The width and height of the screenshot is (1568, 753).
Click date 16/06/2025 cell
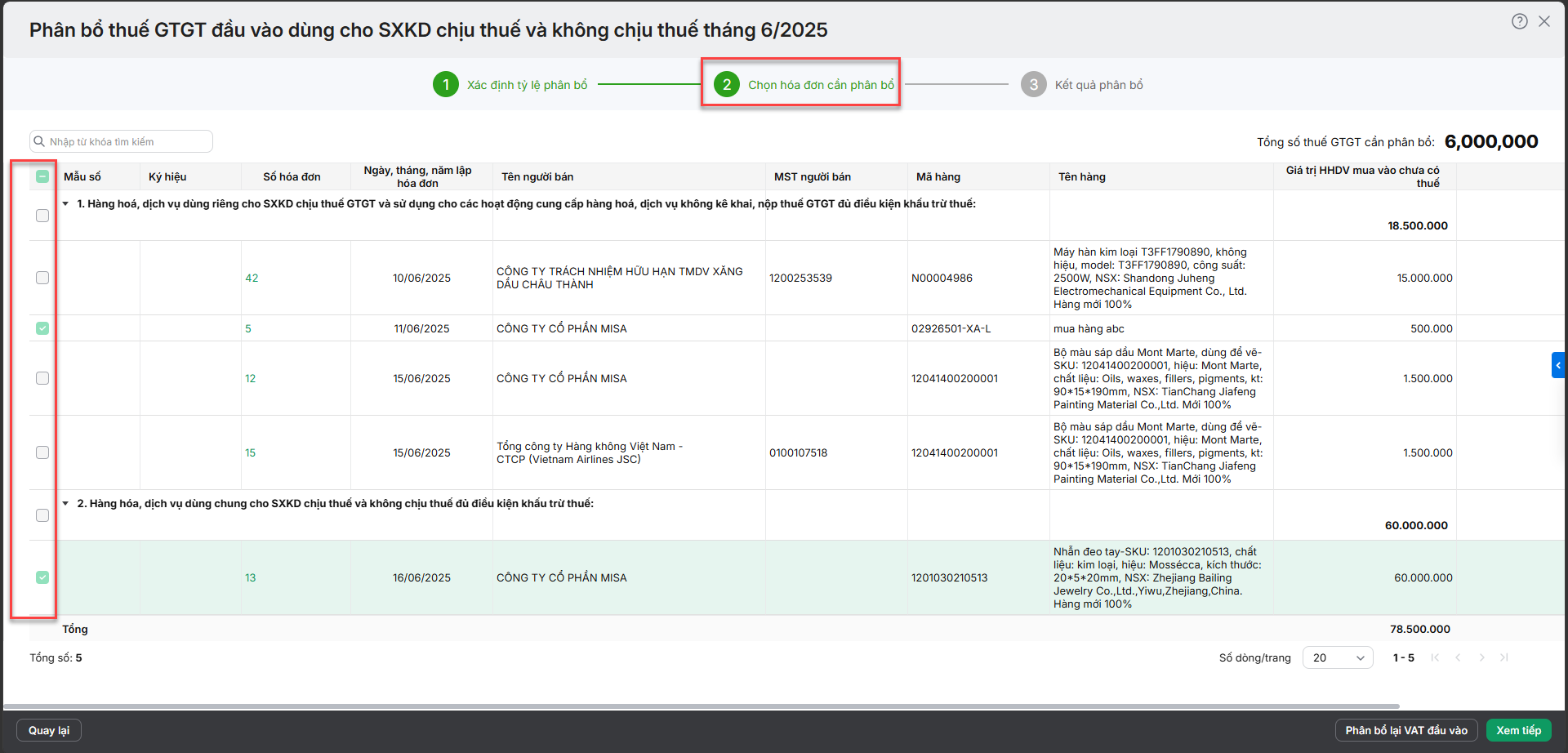click(x=421, y=577)
